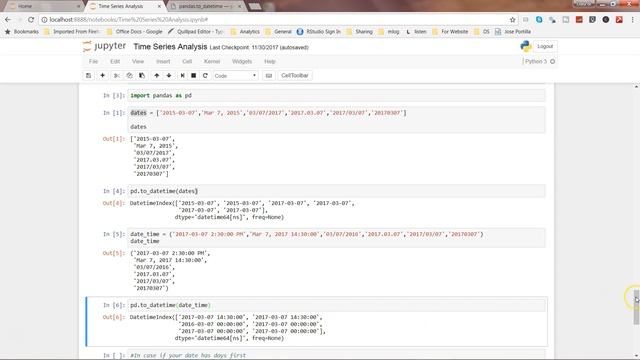The width and height of the screenshot is (640, 360).
Task: Open the Bookmarks folder in bookmarks bar
Action: pos(22,31)
